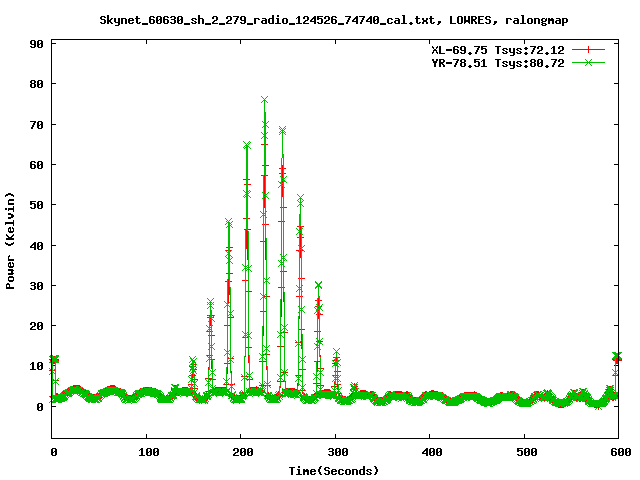This screenshot has width=640, height=480.
Task: Click the green marker at 600 seconds end
Action: [x=617, y=356]
